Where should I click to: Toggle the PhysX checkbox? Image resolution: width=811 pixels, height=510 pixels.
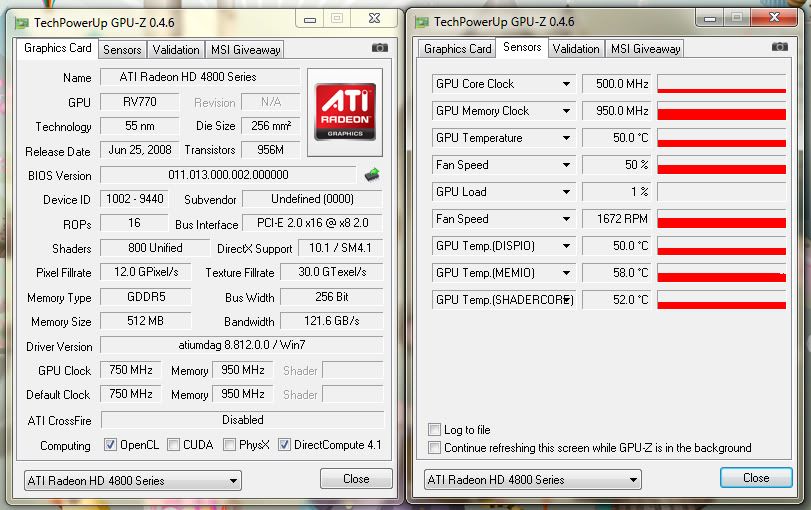229,444
